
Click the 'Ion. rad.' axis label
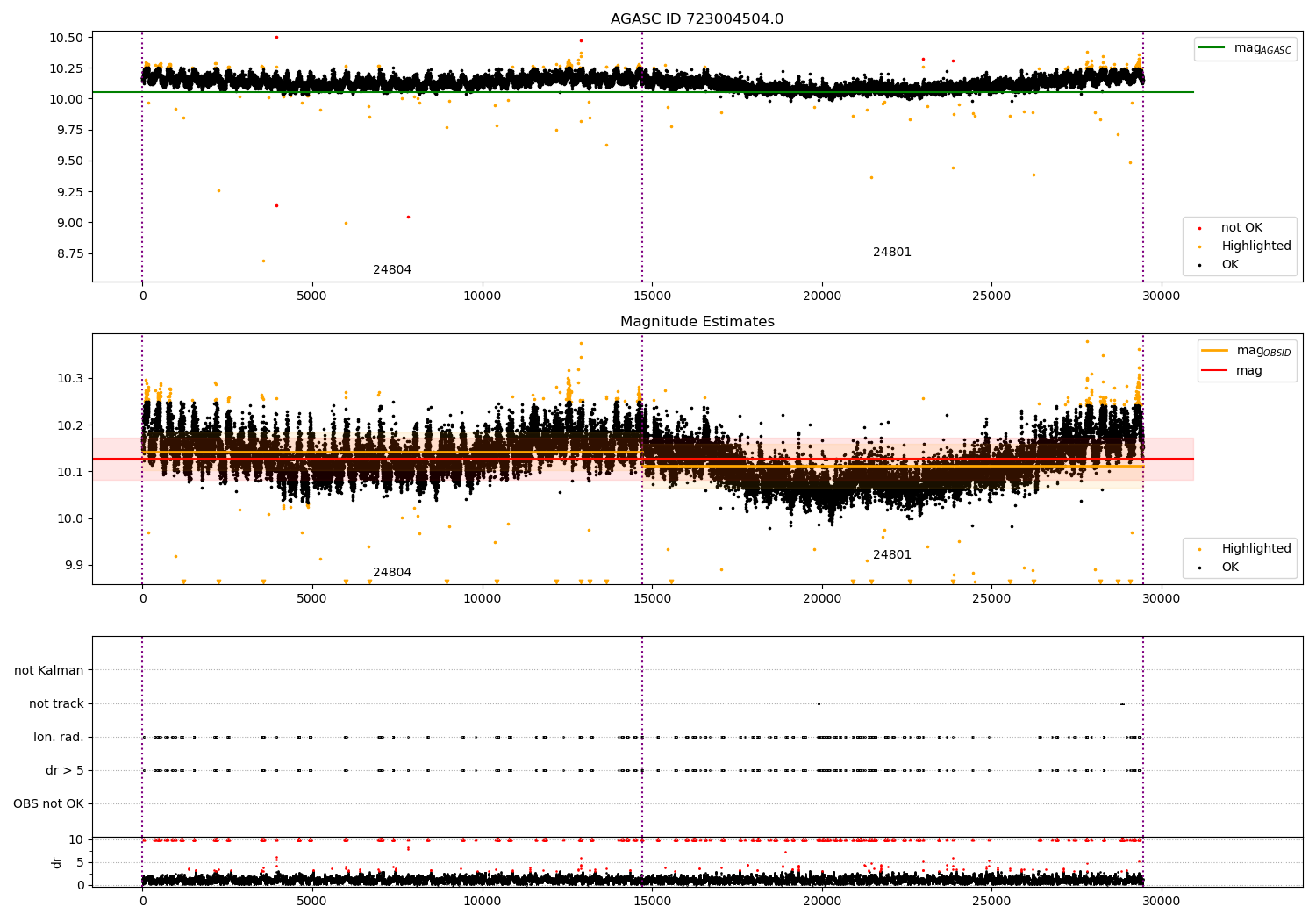tap(59, 737)
